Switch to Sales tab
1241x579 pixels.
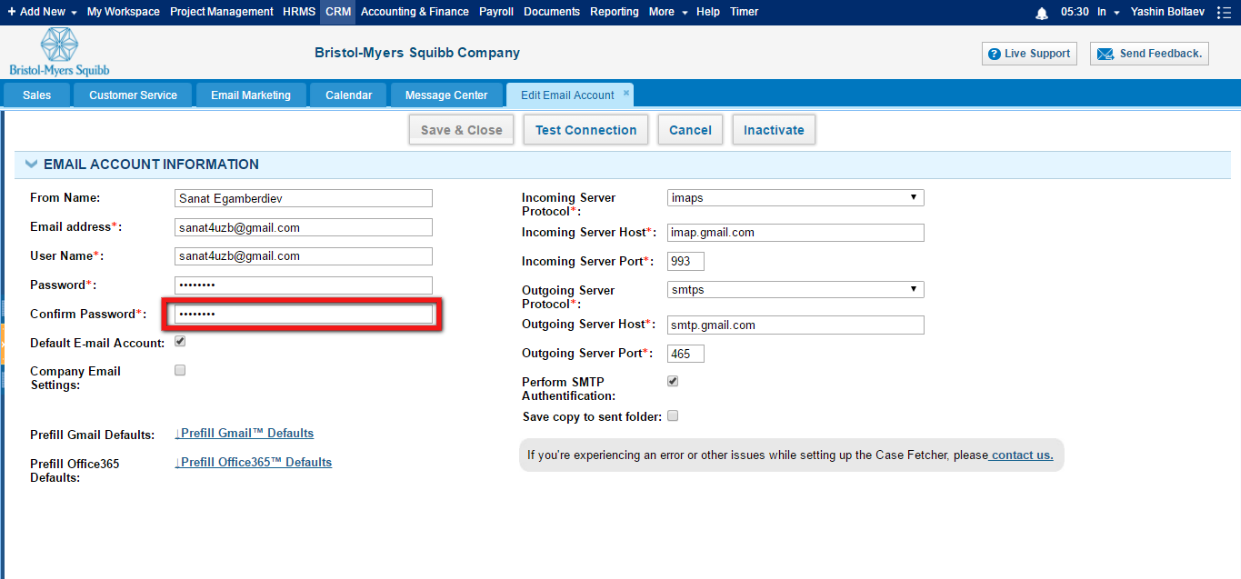(x=37, y=95)
